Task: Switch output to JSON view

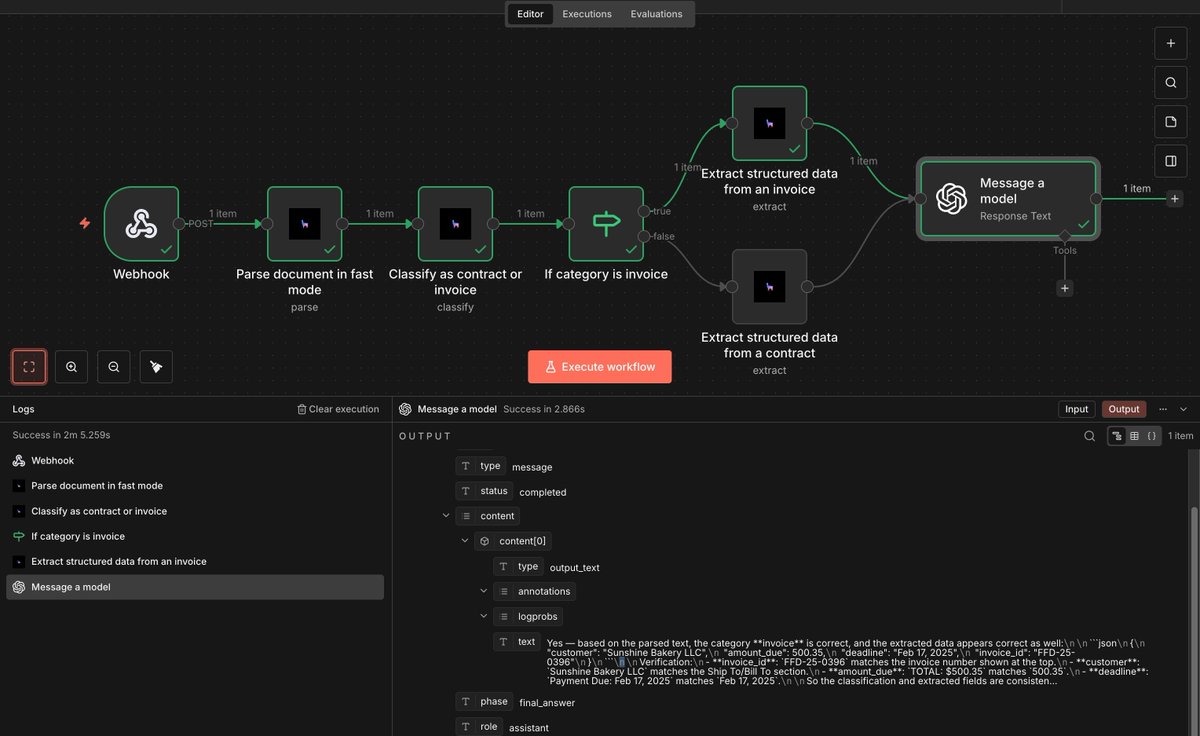Action: click(x=1151, y=436)
